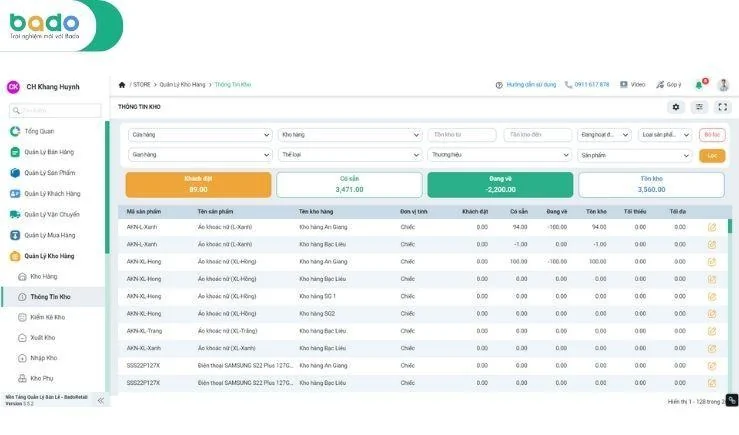Viewport: 739px width, 435px height.
Task: Click the Video icon in header
Action: [624, 84]
